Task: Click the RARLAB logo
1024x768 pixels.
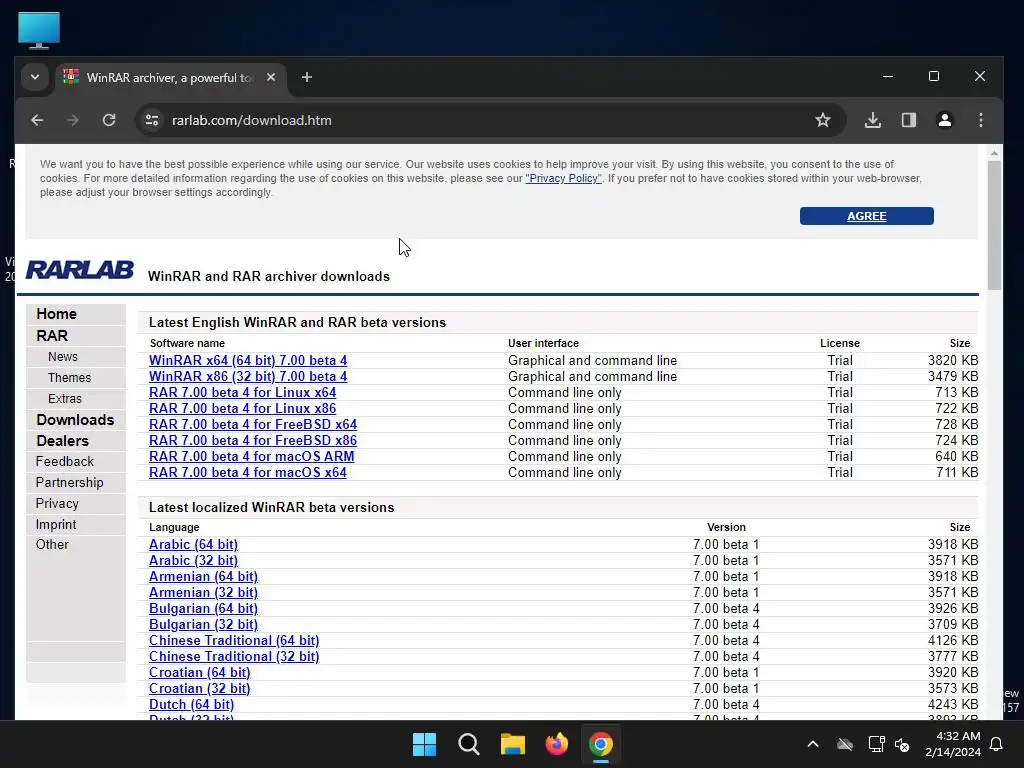Action: click(x=80, y=269)
